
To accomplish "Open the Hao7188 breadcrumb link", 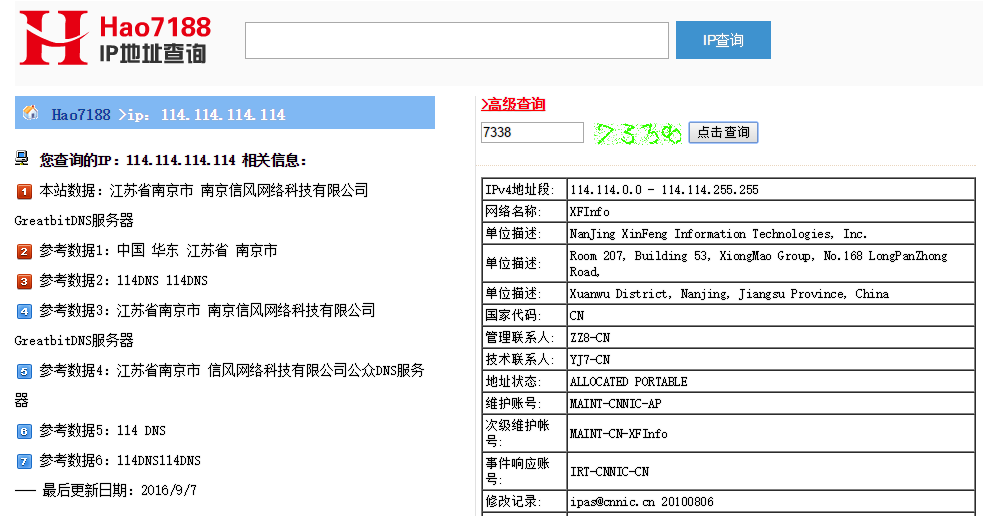I will click(81, 115).
